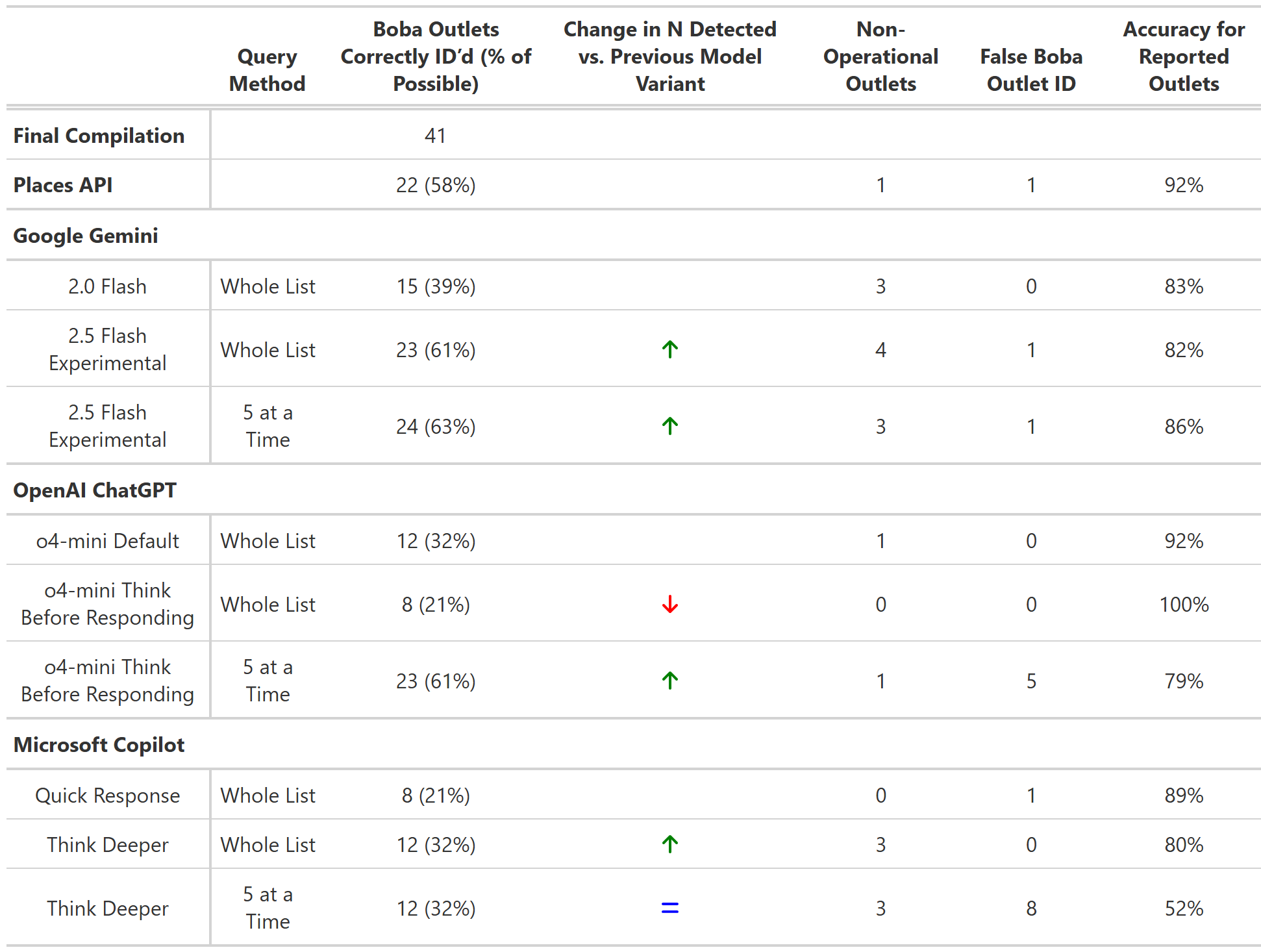Select the Query Method column header
This screenshot has width=1261, height=952.
pos(267,70)
